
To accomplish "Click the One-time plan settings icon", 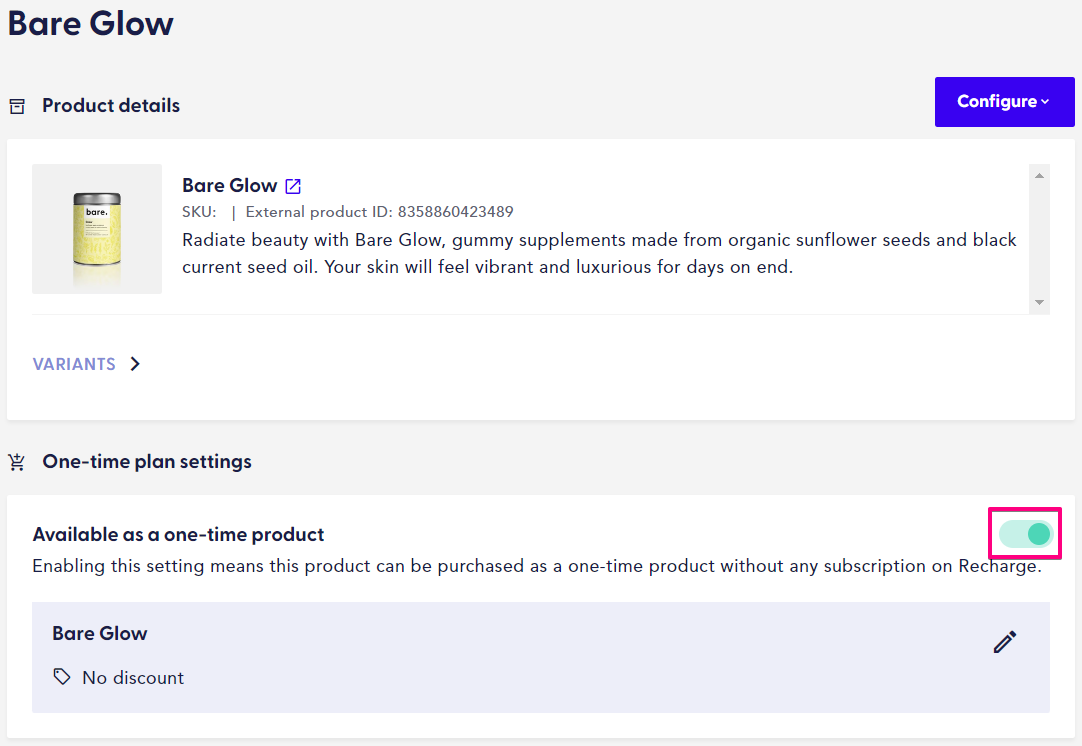I will pyautogui.click(x=16, y=462).
